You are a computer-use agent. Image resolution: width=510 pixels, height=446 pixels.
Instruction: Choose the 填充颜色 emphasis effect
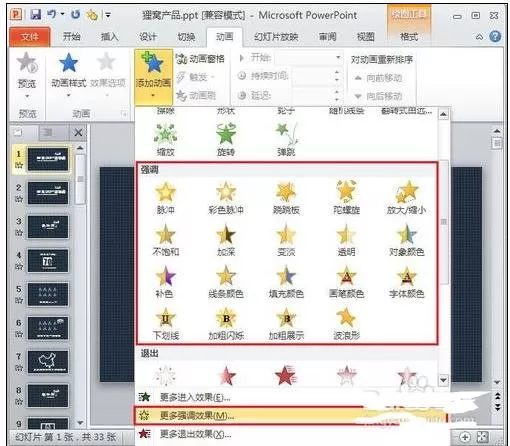(286, 282)
